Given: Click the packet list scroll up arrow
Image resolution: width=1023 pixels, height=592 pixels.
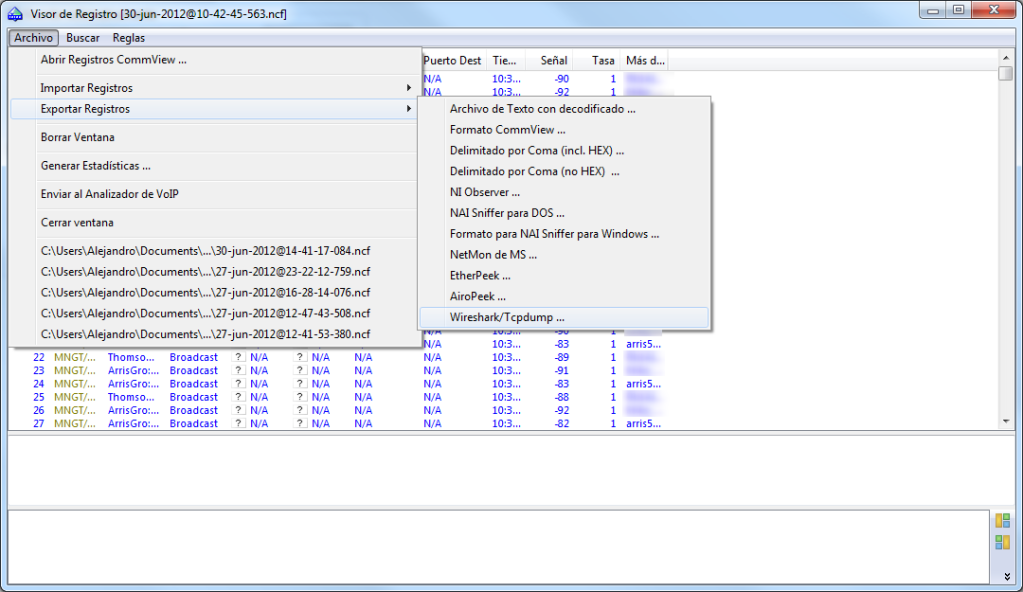Looking at the screenshot, I should [1005, 58].
